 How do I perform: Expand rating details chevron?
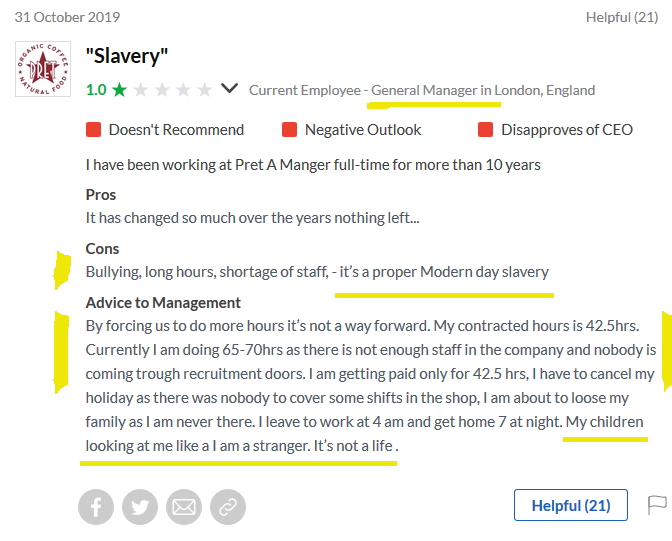(230, 89)
